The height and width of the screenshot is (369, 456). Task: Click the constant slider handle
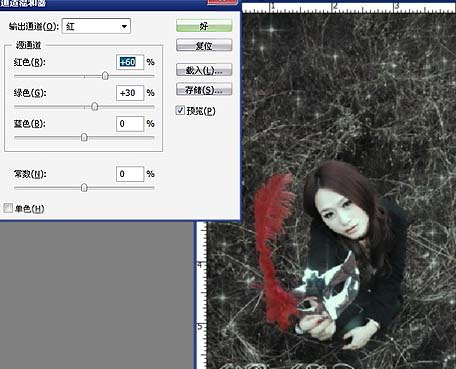click(x=84, y=188)
